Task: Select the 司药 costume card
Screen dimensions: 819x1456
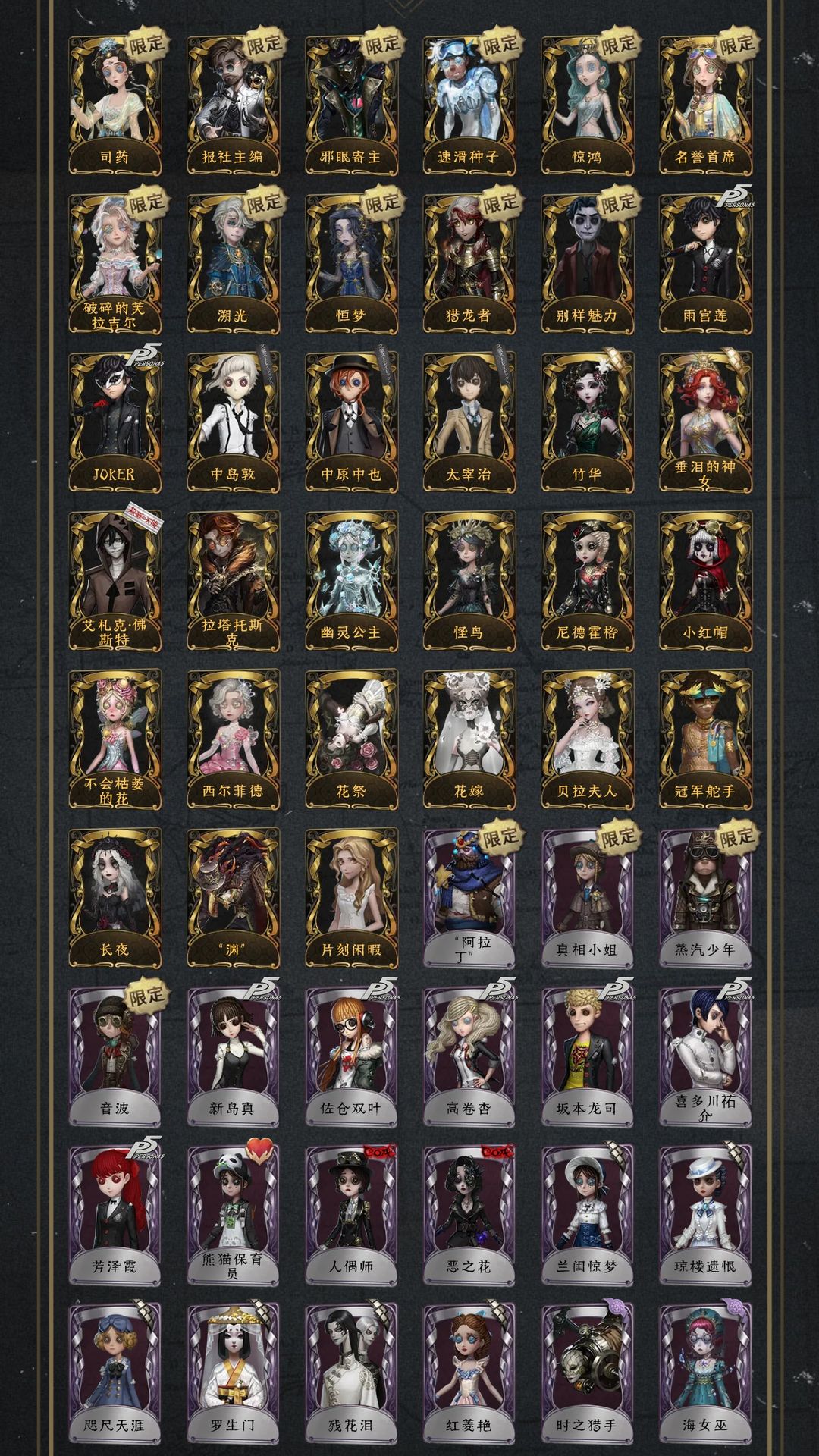Action: pyautogui.click(x=115, y=105)
